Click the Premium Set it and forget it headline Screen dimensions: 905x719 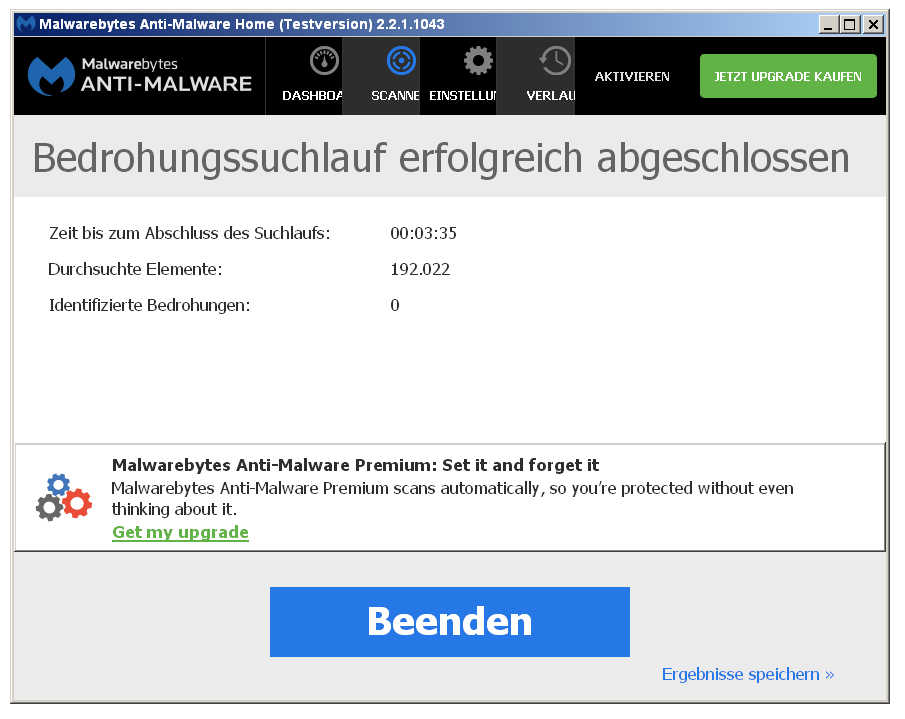click(356, 465)
